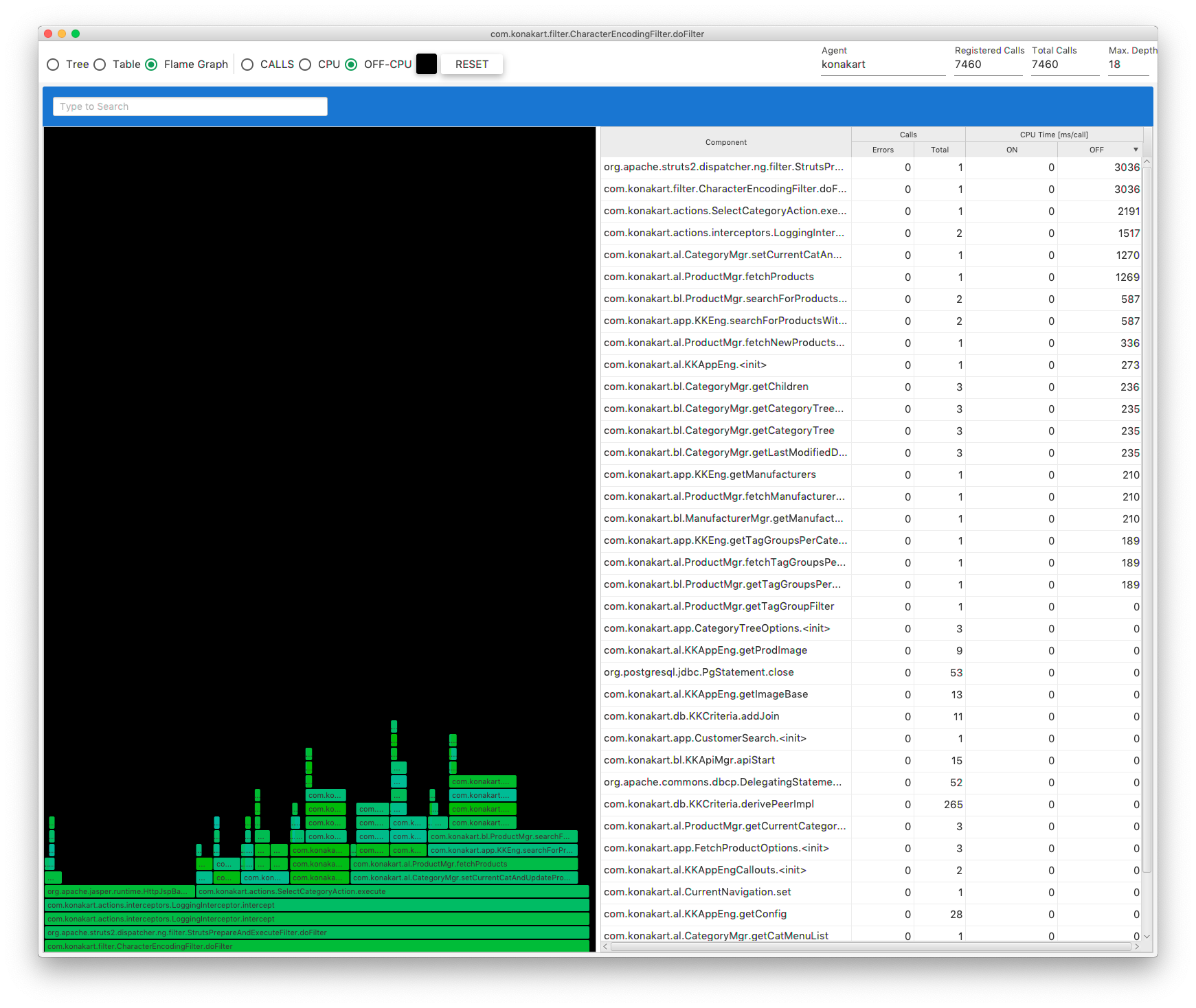Sort table by Component column header

pos(726,142)
